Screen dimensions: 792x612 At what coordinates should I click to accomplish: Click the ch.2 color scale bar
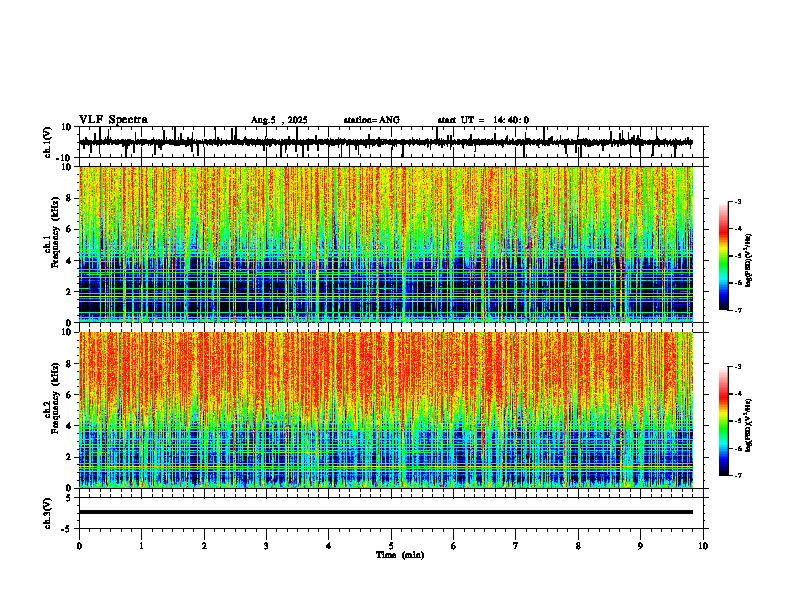click(723, 421)
